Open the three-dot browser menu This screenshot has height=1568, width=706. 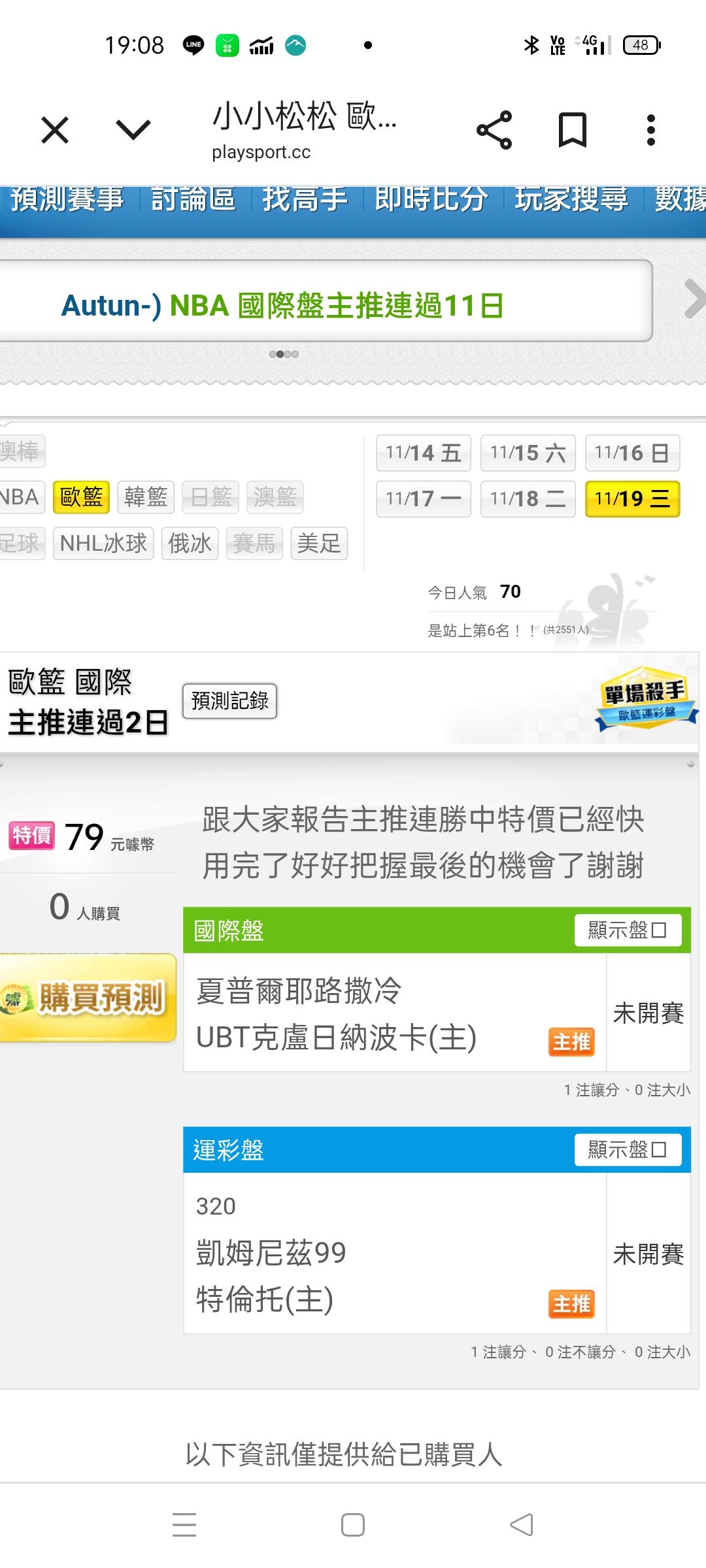point(650,130)
